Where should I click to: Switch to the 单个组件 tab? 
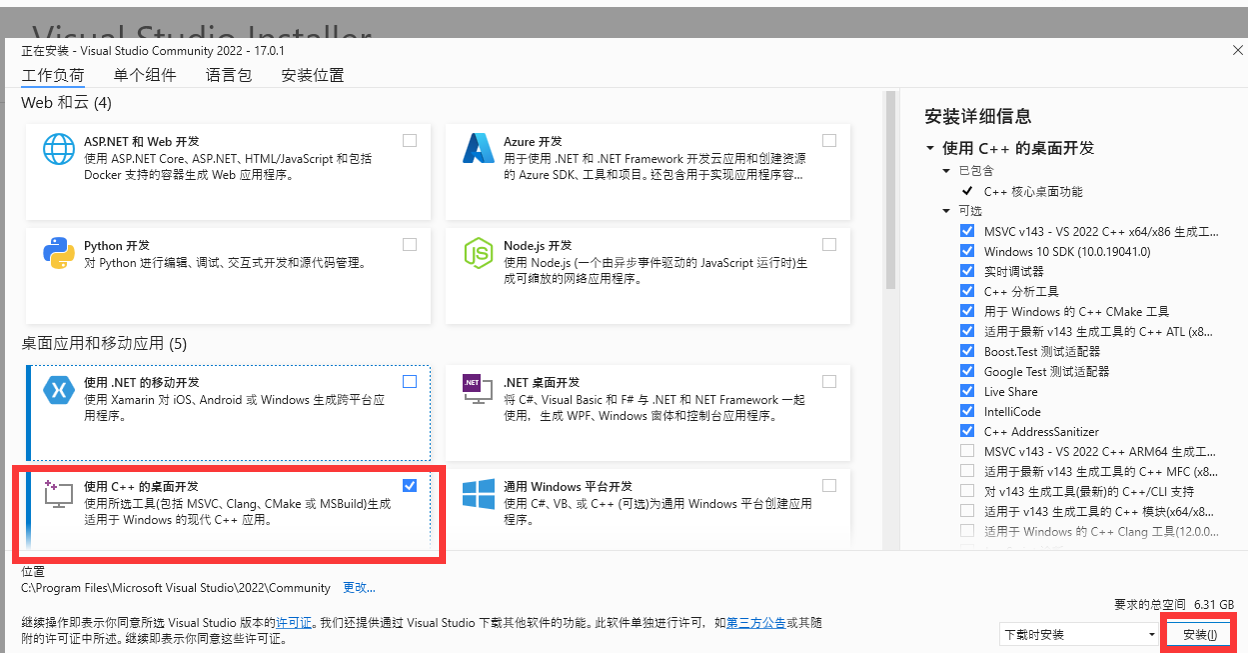tap(144, 75)
